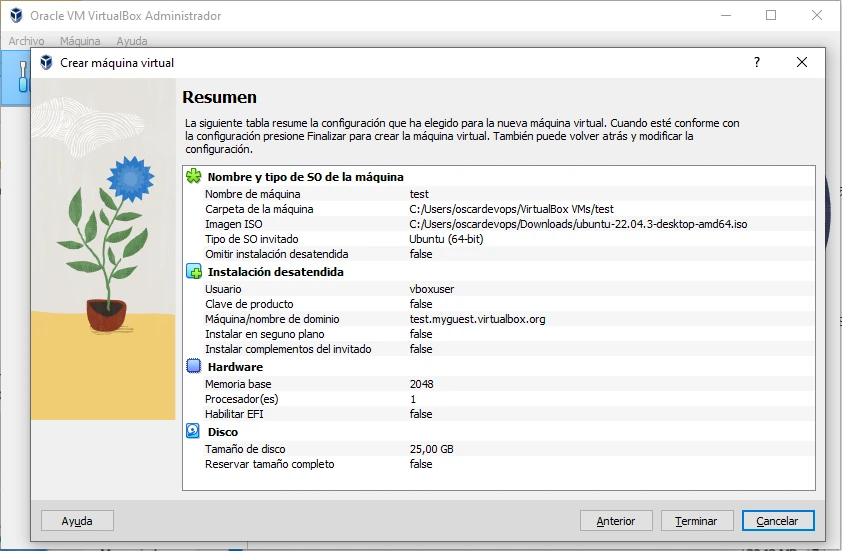The height and width of the screenshot is (551, 842).
Task: Click the green clover icon beside Nombre y tipo de SO
Action: (193, 176)
